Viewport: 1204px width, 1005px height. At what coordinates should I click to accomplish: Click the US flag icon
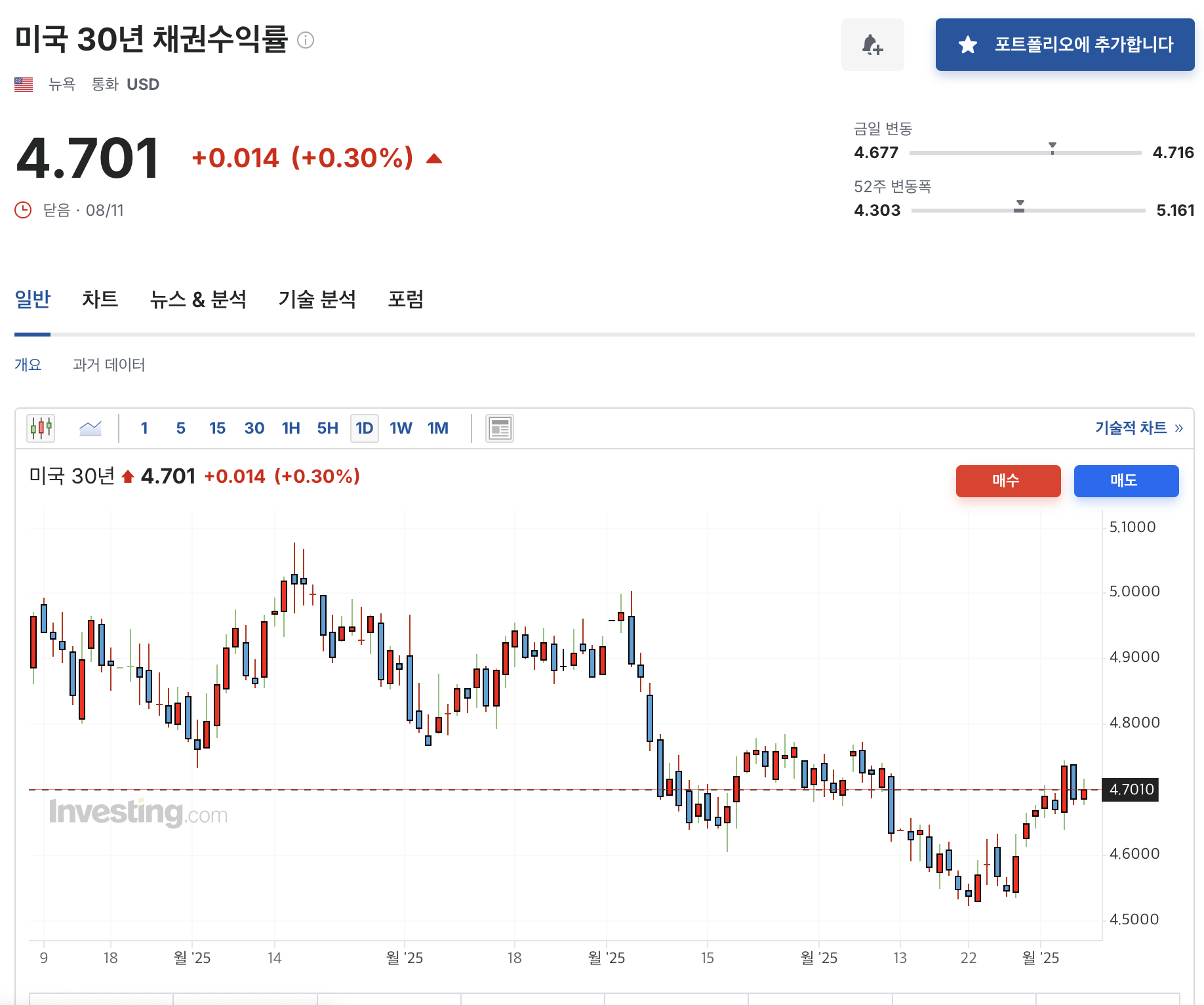tap(24, 85)
